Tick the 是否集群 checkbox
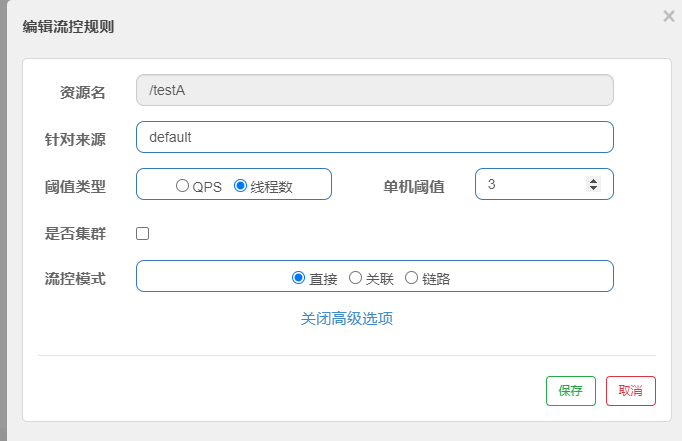 (142, 234)
